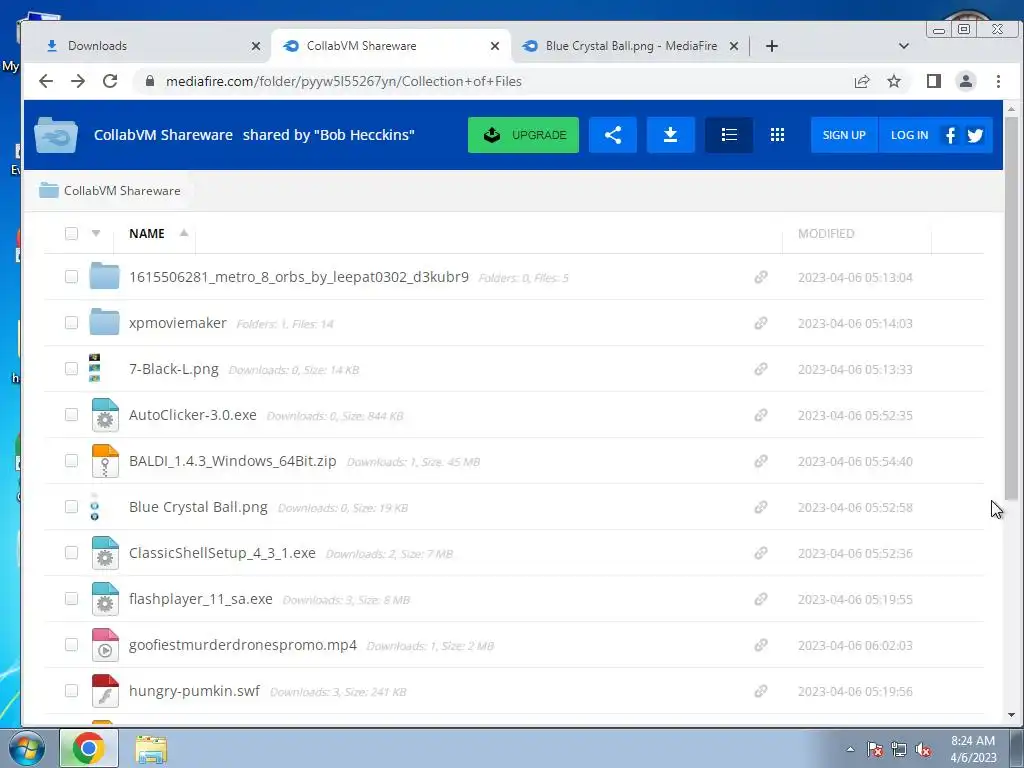The image size is (1024, 768).
Task: Open the tab search chevron dropdown
Action: pyautogui.click(x=904, y=46)
